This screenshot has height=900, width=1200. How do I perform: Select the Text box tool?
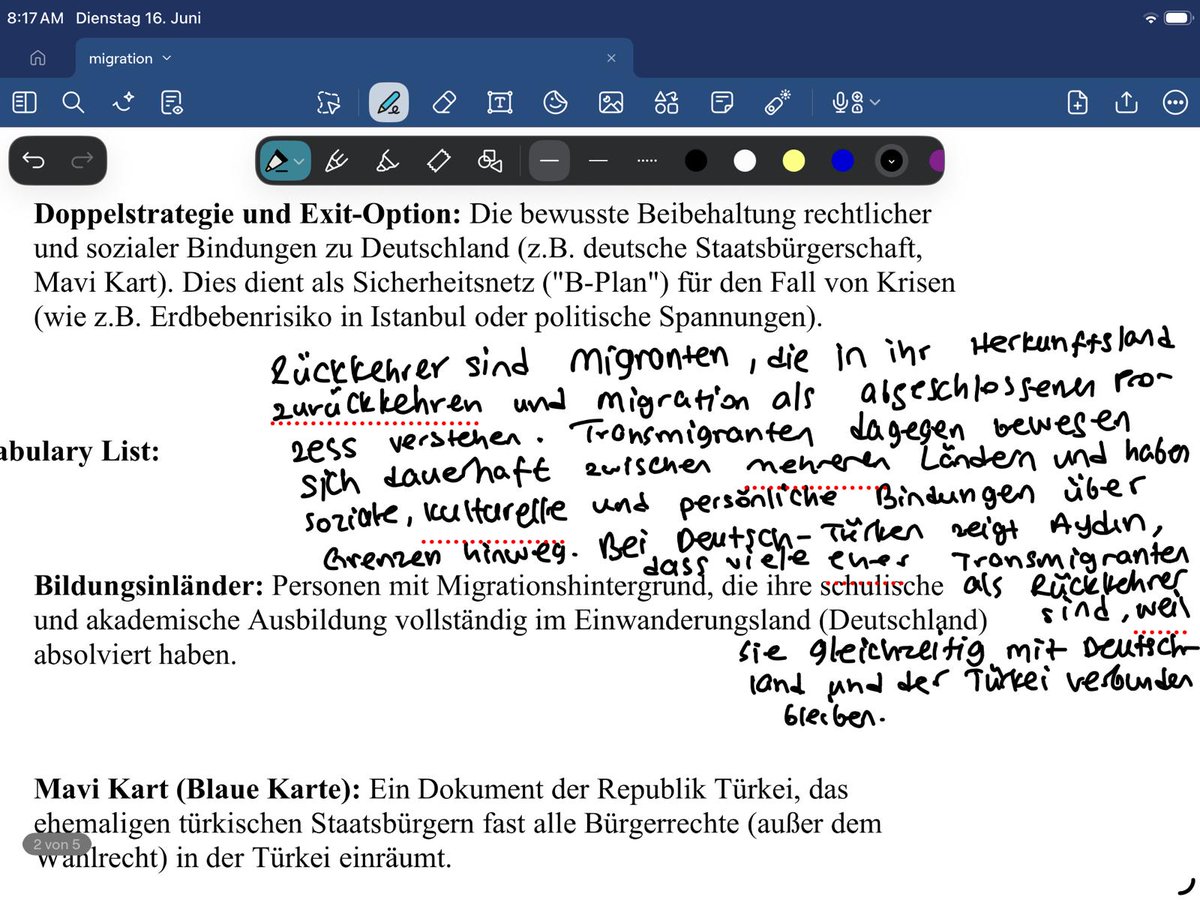[499, 102]
